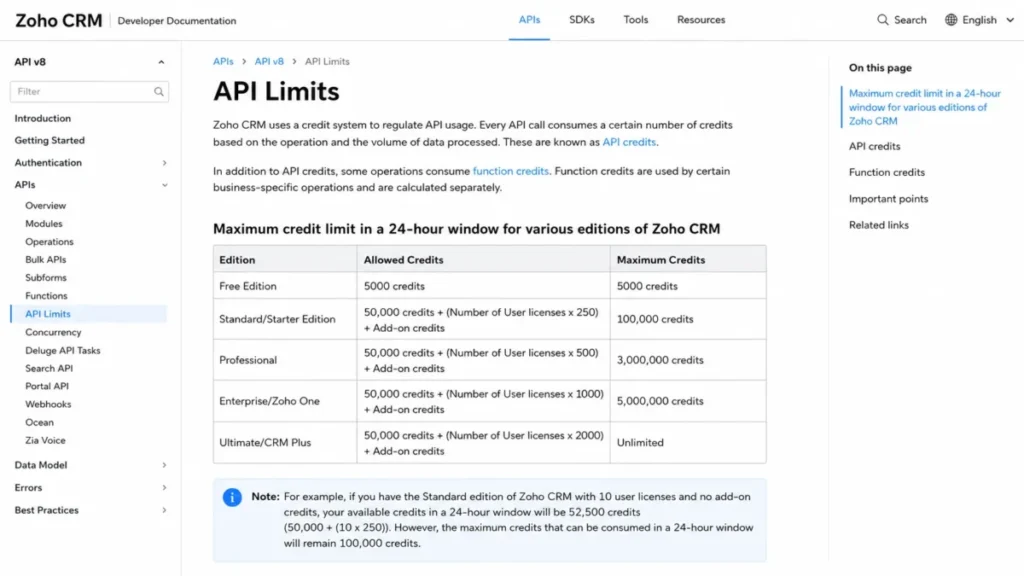Select API Limits in sidebar
Screen dimensions: 1024x576
pyautogui.click(x=89, y=314)
